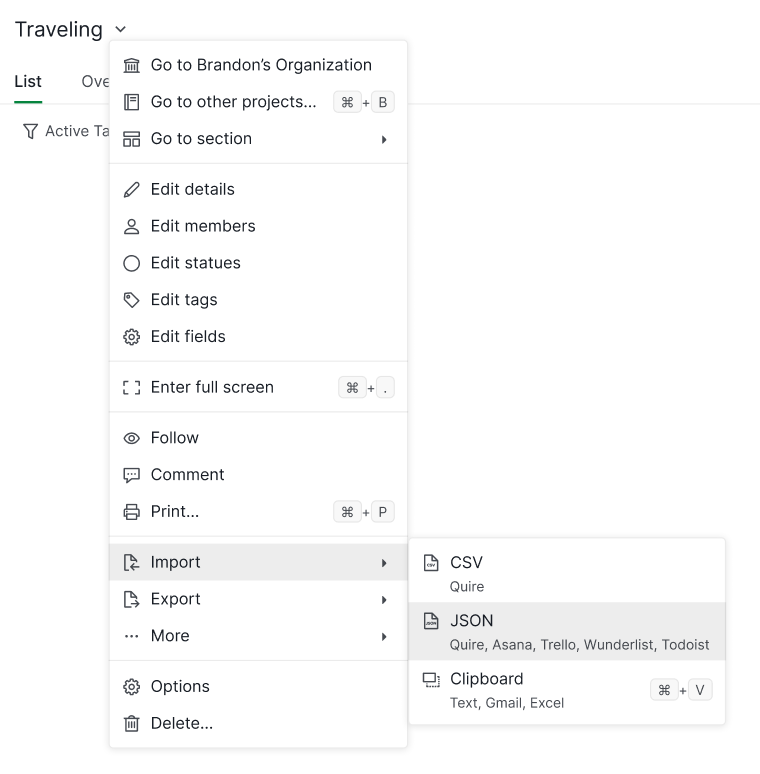Screen dimensions: 760x774
Task: Toggle Follow with the eye icon
Action: pos(258,438)
